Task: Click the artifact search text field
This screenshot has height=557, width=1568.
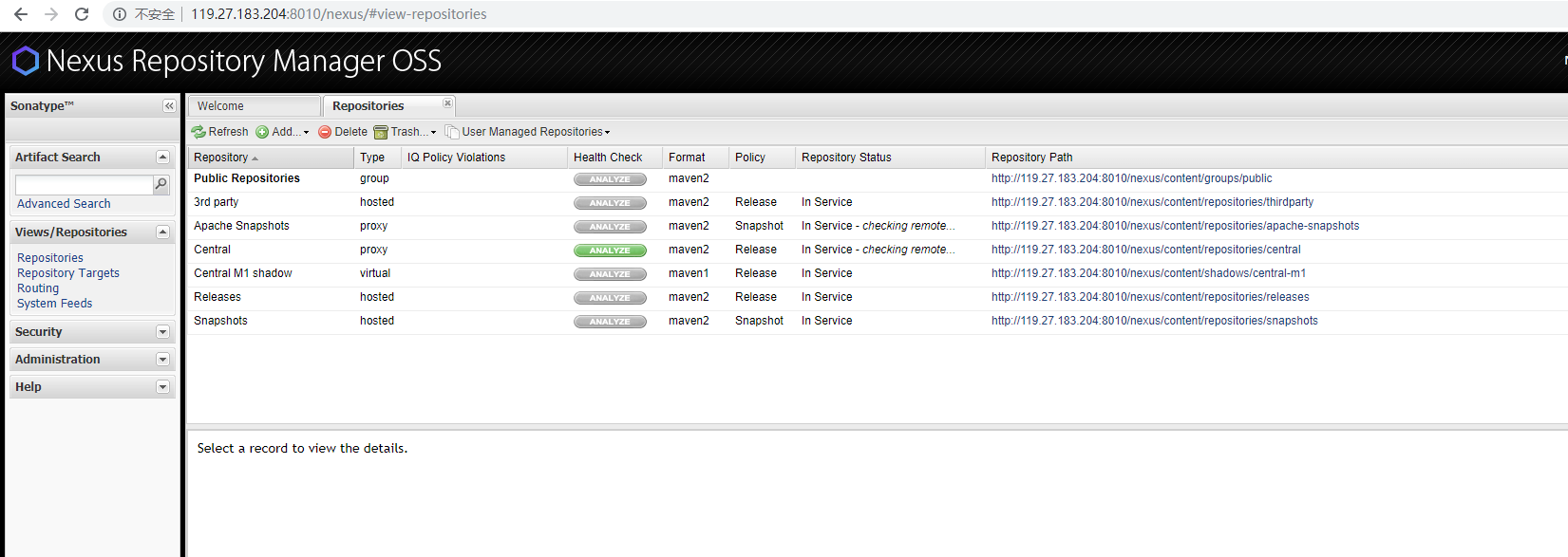Action: (84, 185)
